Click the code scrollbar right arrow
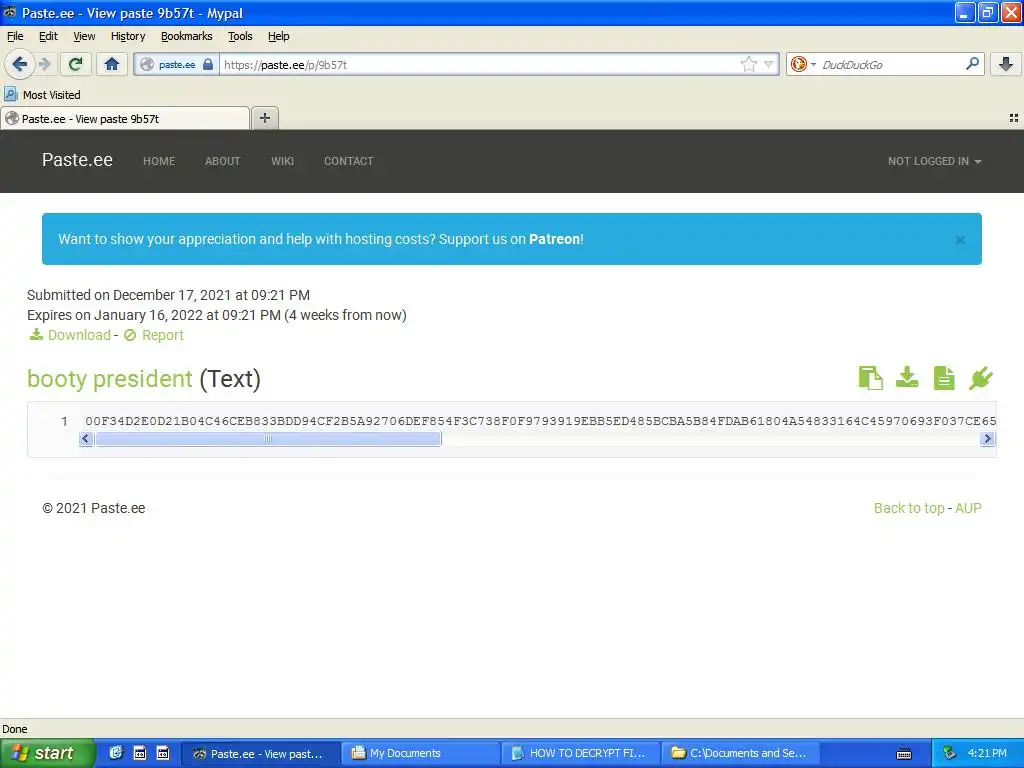This screenshot has width=1024, height=768. 987,439
